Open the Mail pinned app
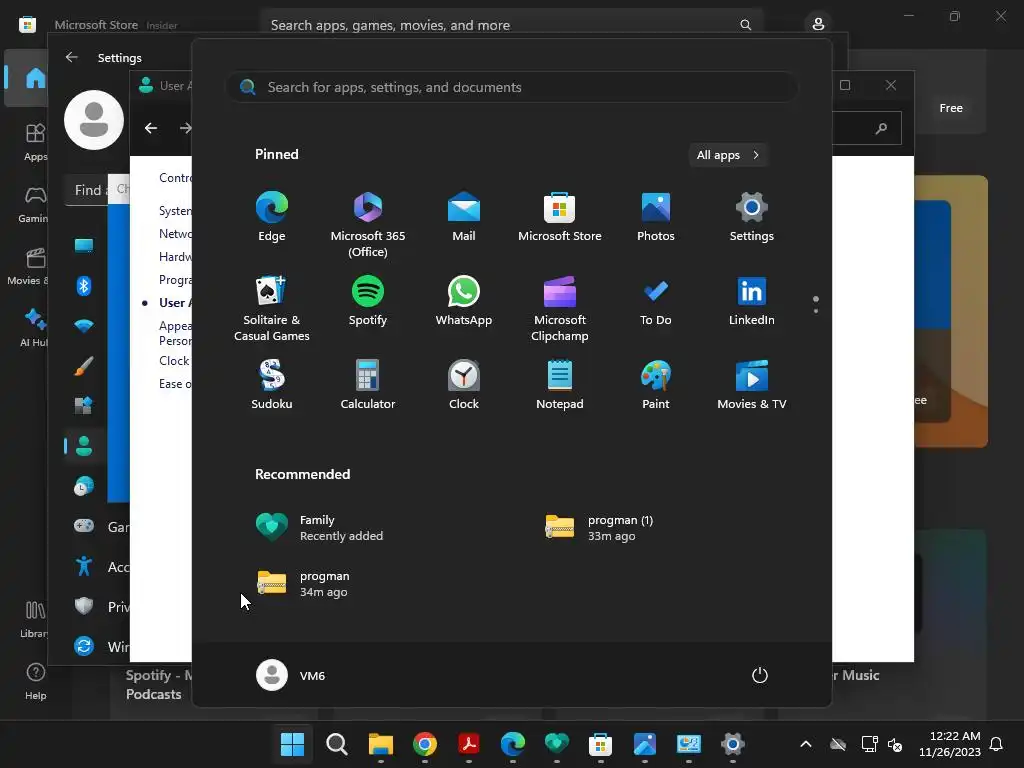1024x768 pixels. click(x=464, y=217)
